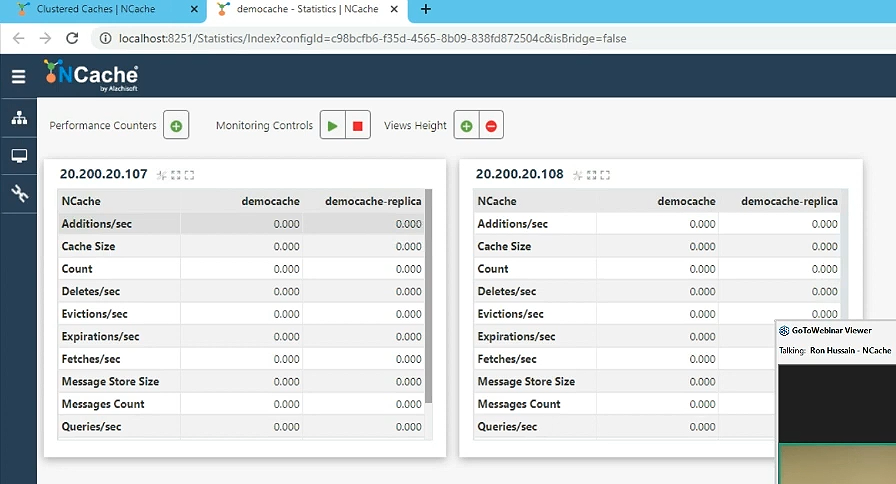
Task: Select Fetches/sec row in 20.200.20.108 table
Action: [x=625, y=359]
